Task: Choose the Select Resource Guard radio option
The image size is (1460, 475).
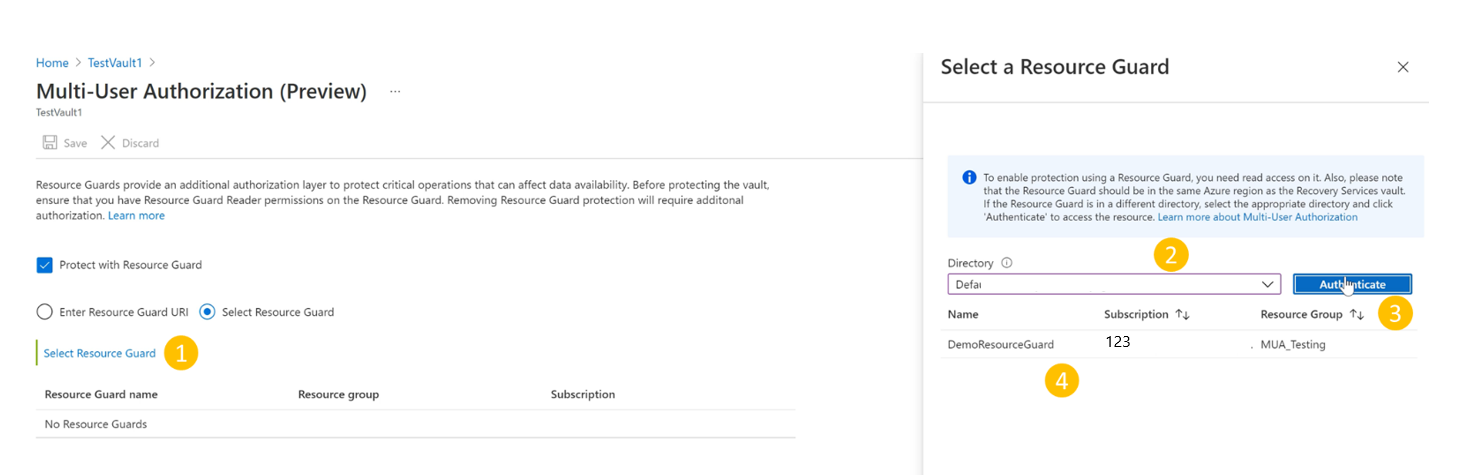Action: [x=208, y=312]
